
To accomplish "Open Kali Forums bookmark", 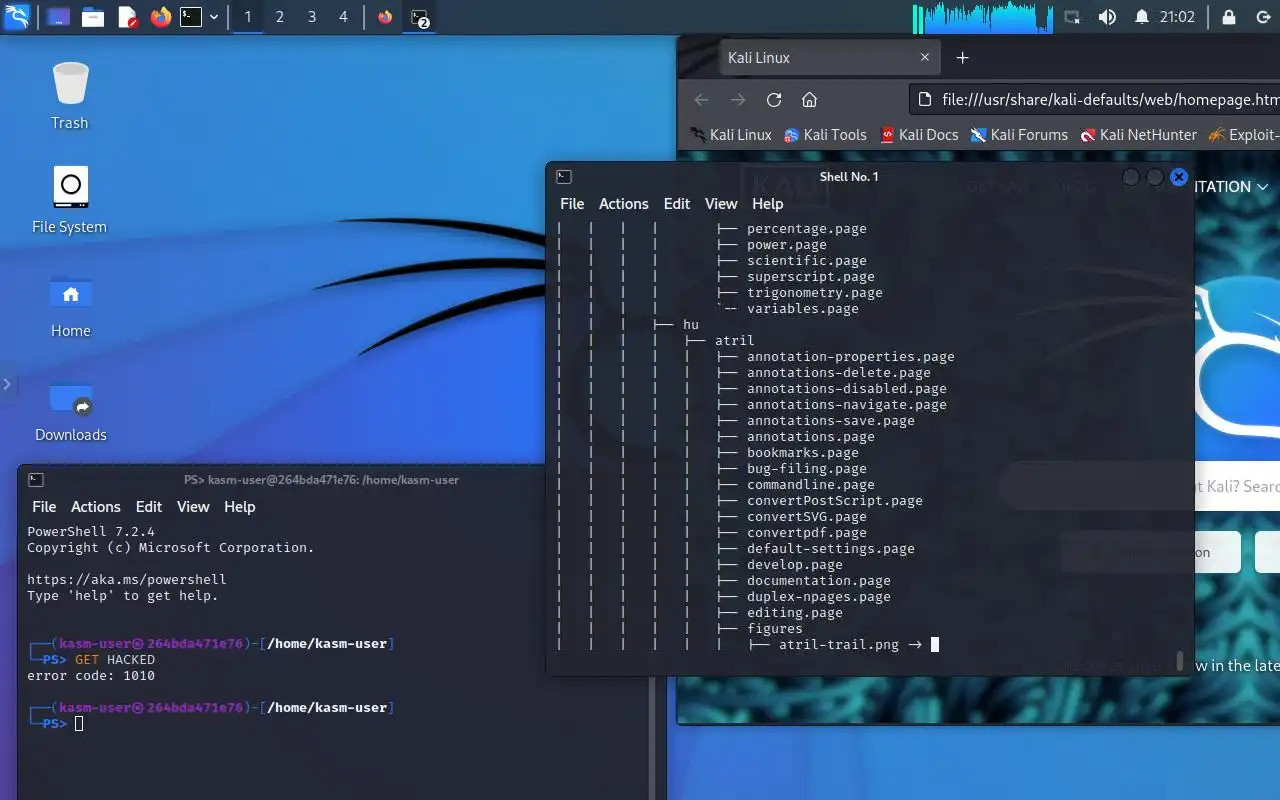I will [1019, 134].
